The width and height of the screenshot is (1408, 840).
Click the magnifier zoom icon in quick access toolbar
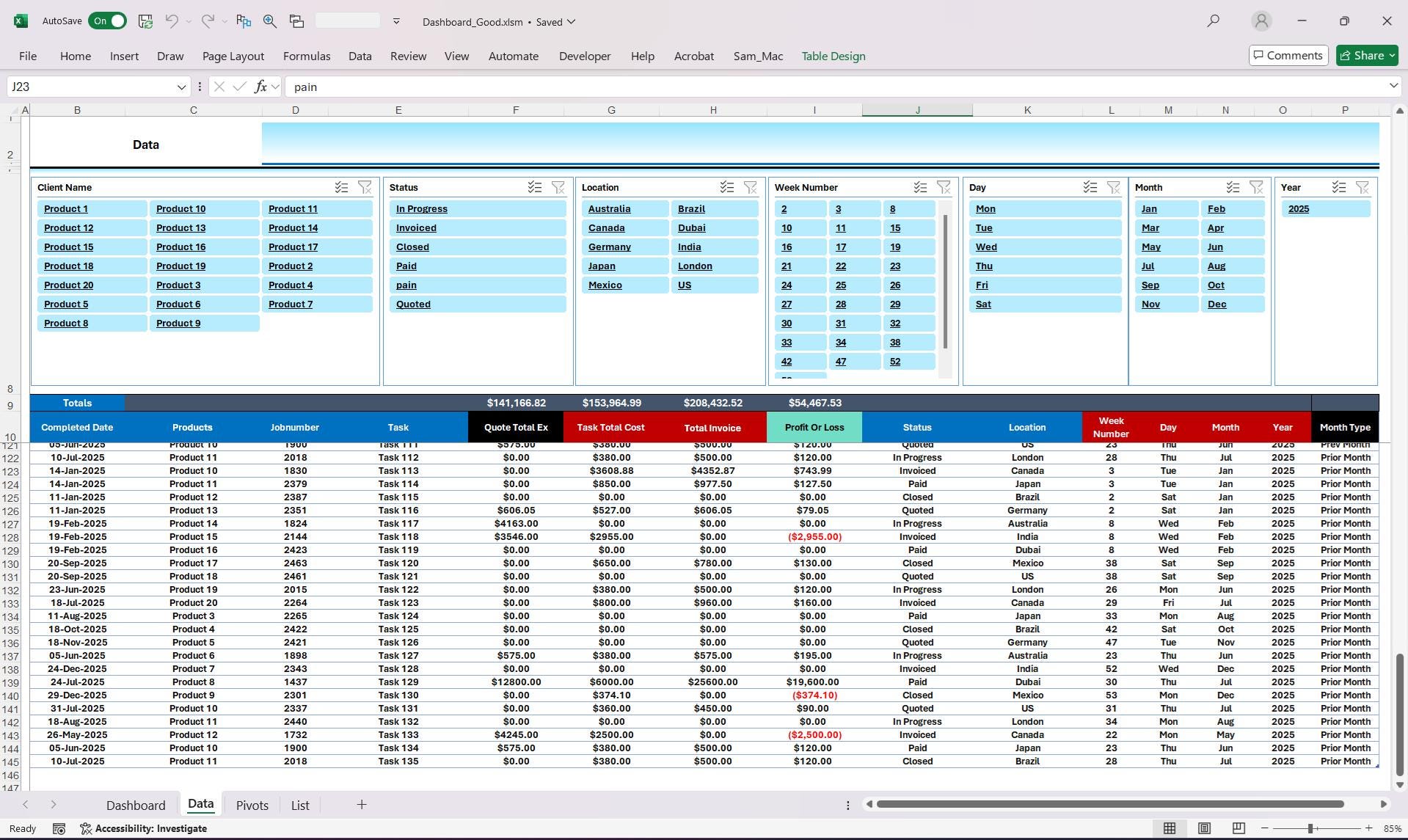tap(270, 21)
